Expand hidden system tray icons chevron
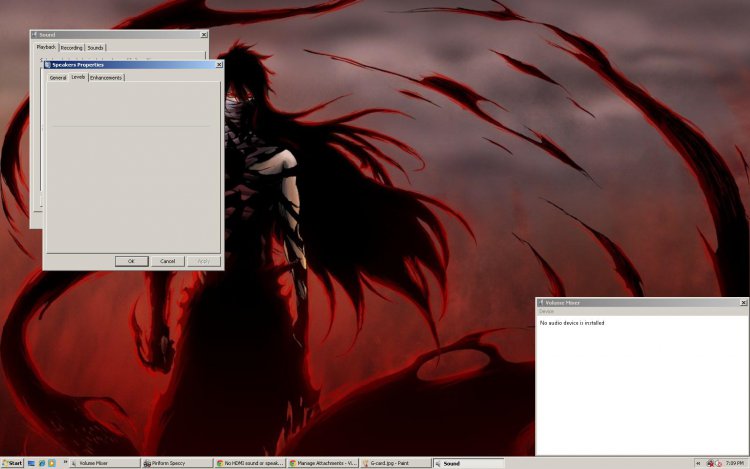Image resolution: width=750 pixels, height=469 pixels. [698, 463]
